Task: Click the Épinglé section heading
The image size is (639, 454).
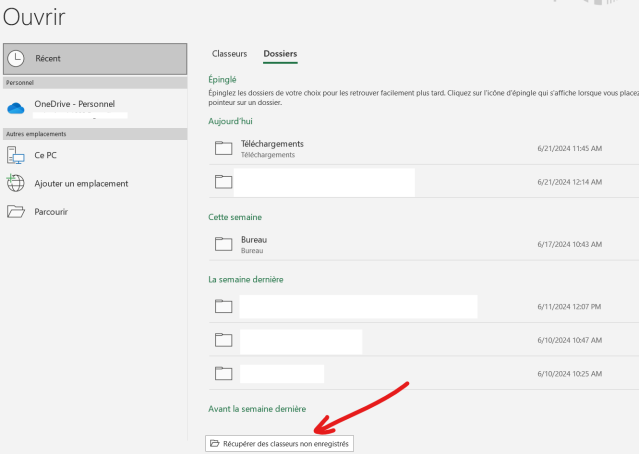Action: (x=223, y=80)
